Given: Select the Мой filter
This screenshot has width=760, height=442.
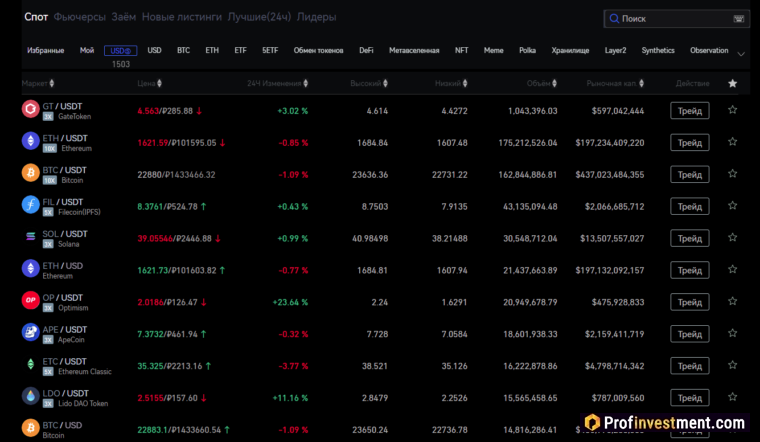Looking at the screenshot, I should pos(87,50).
